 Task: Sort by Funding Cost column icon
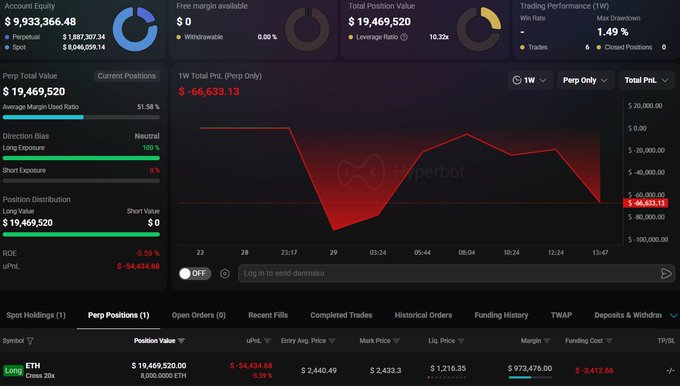(x=609, y=341)
